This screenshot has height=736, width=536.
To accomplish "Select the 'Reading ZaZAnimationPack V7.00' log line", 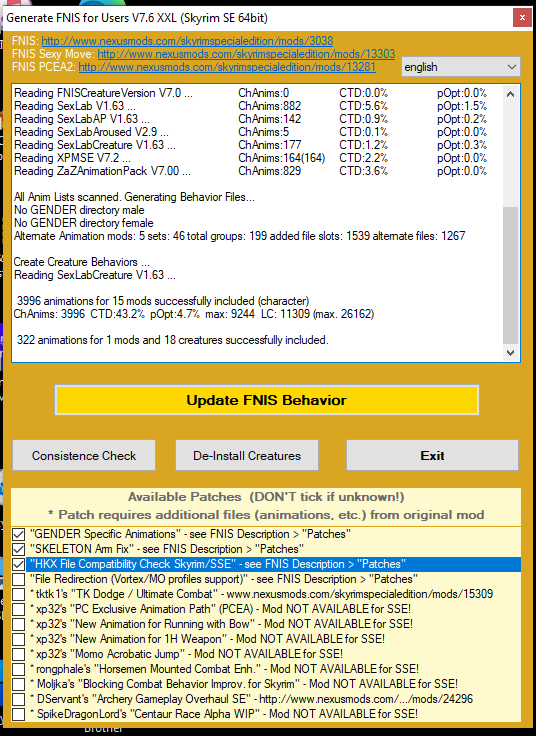I will click(250, 171).
